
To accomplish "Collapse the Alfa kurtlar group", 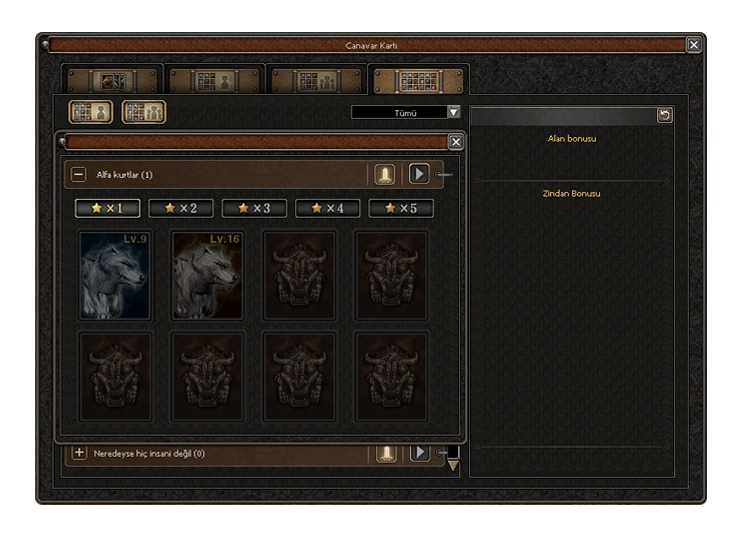I will point(78,174).
